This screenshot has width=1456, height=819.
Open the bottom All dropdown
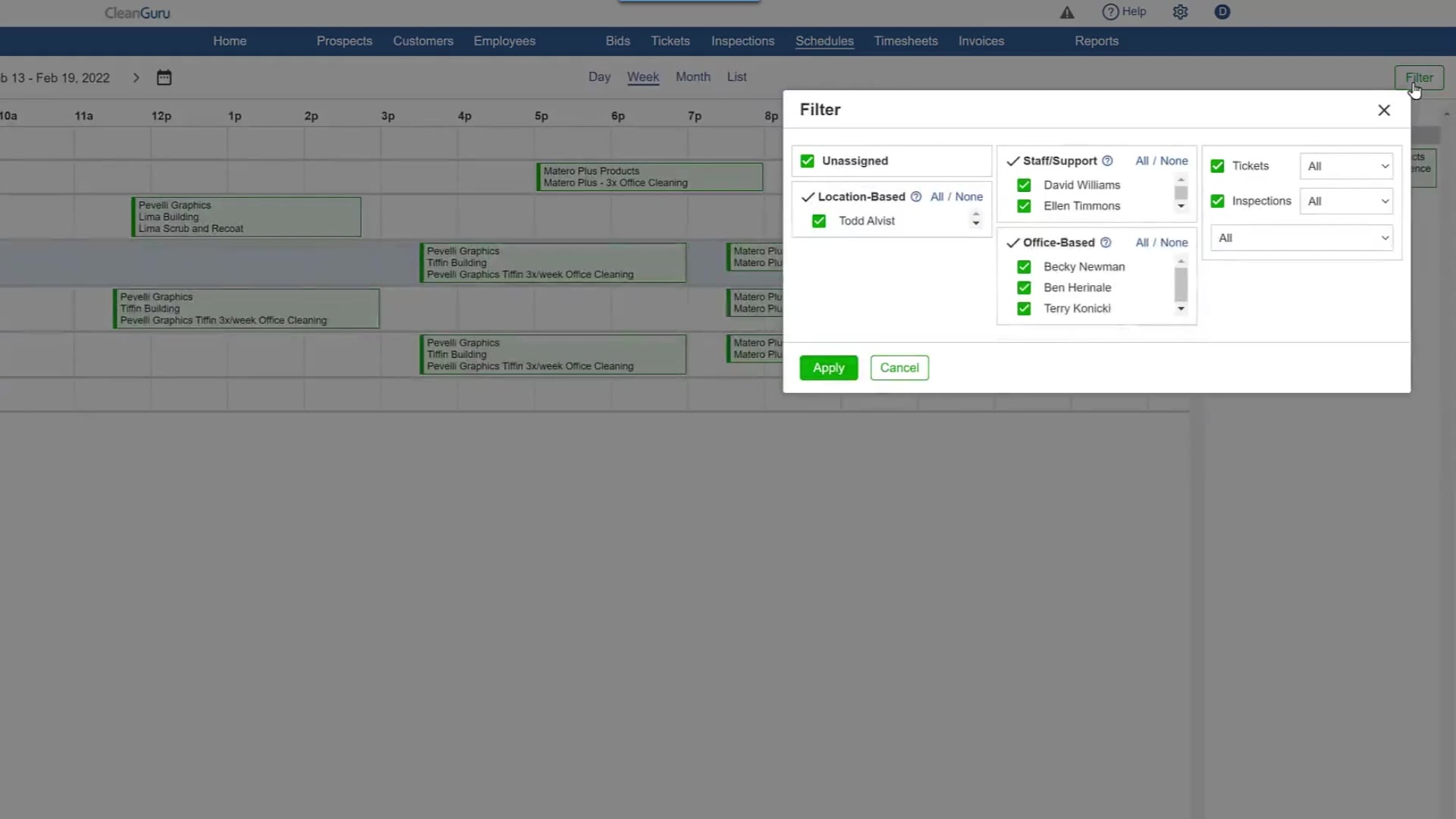(x=1301, y=238)
